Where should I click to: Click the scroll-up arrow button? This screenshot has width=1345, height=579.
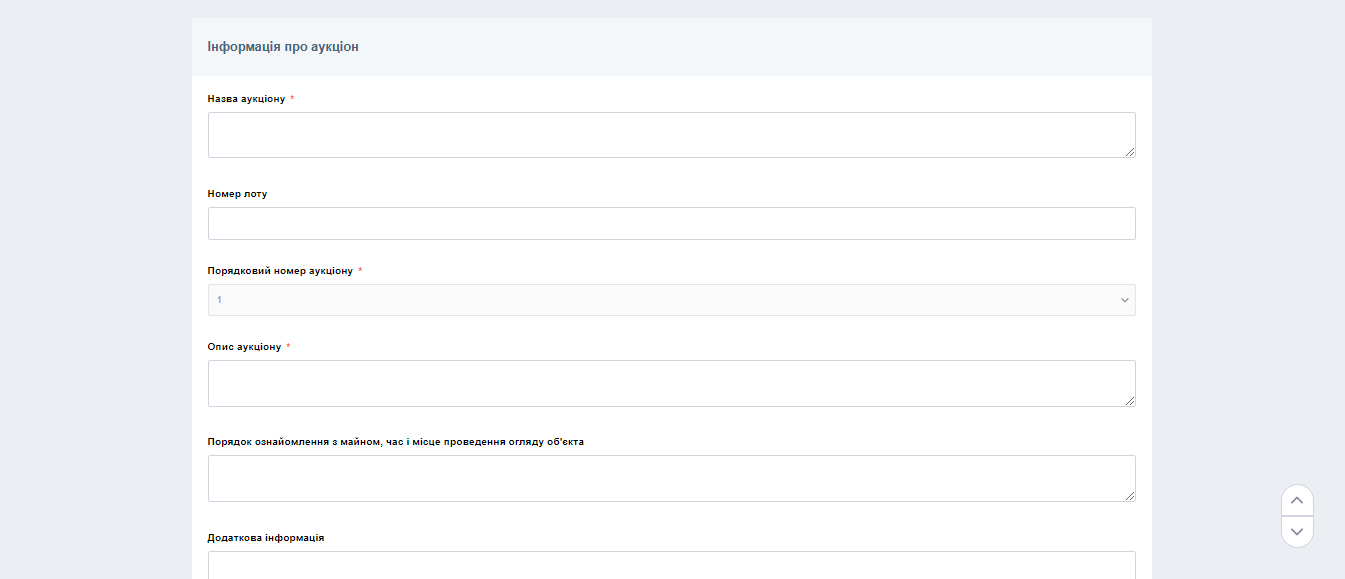point(1297,500)
